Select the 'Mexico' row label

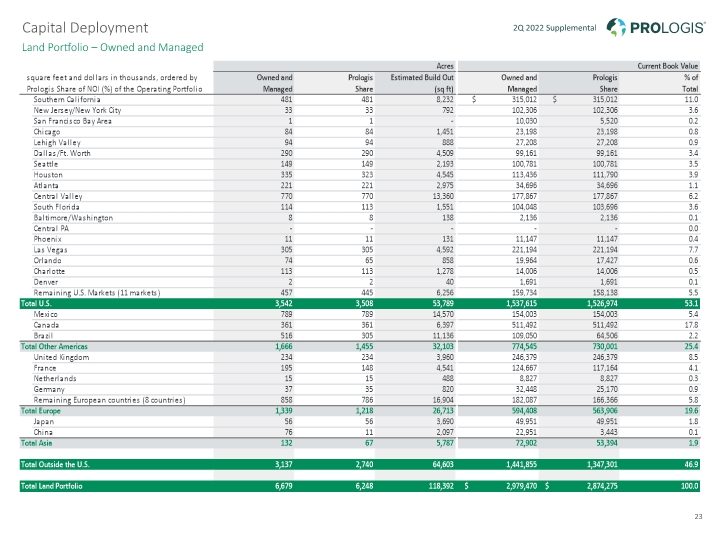point(45,315)
